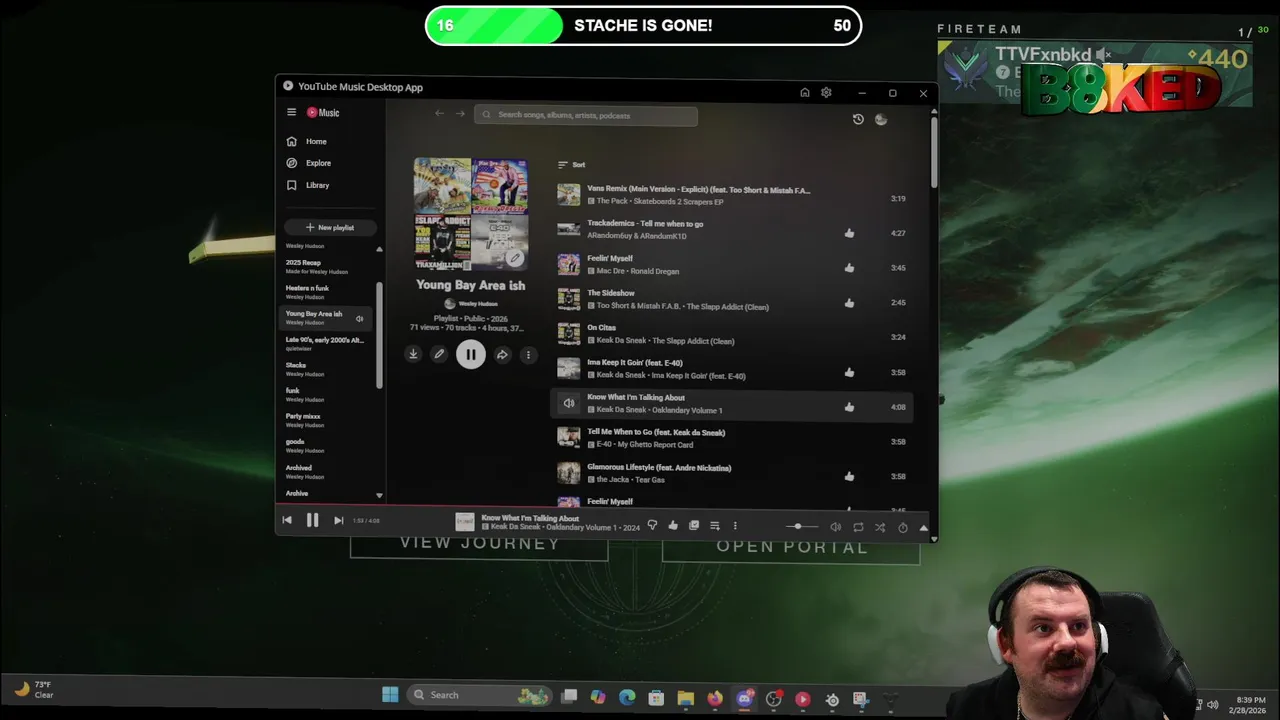Viewport: 1280px width, 720px height.
Task: Dislike the currently playing song
Action: click(652, 525)
